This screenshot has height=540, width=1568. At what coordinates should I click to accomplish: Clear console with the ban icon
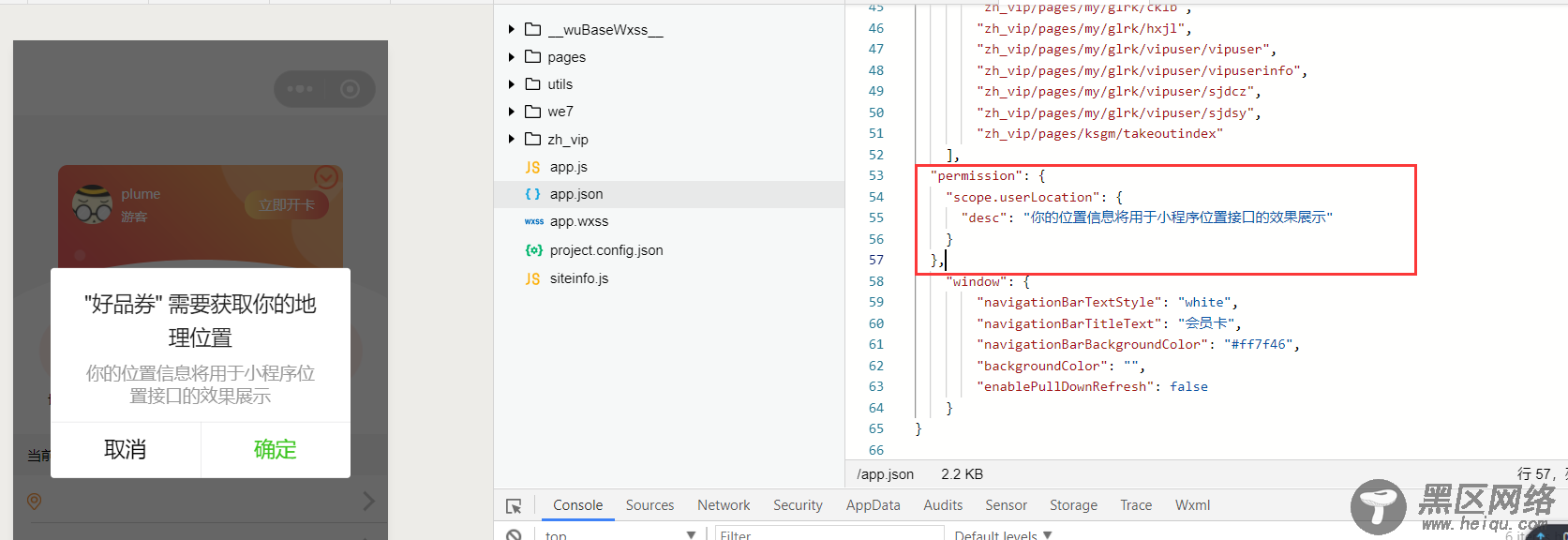click(514, 535)
